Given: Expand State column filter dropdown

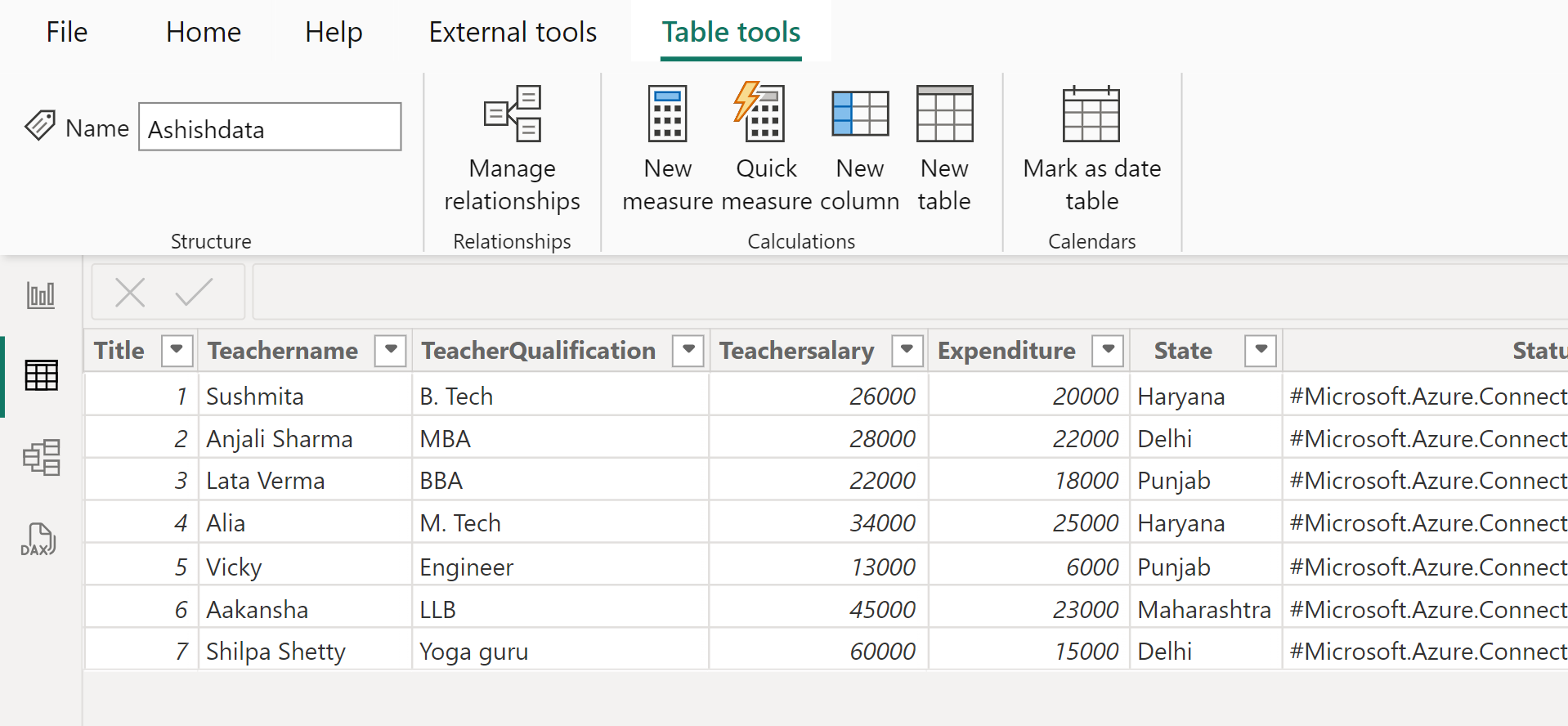Looking at the screenshot, I should 1261,351.
